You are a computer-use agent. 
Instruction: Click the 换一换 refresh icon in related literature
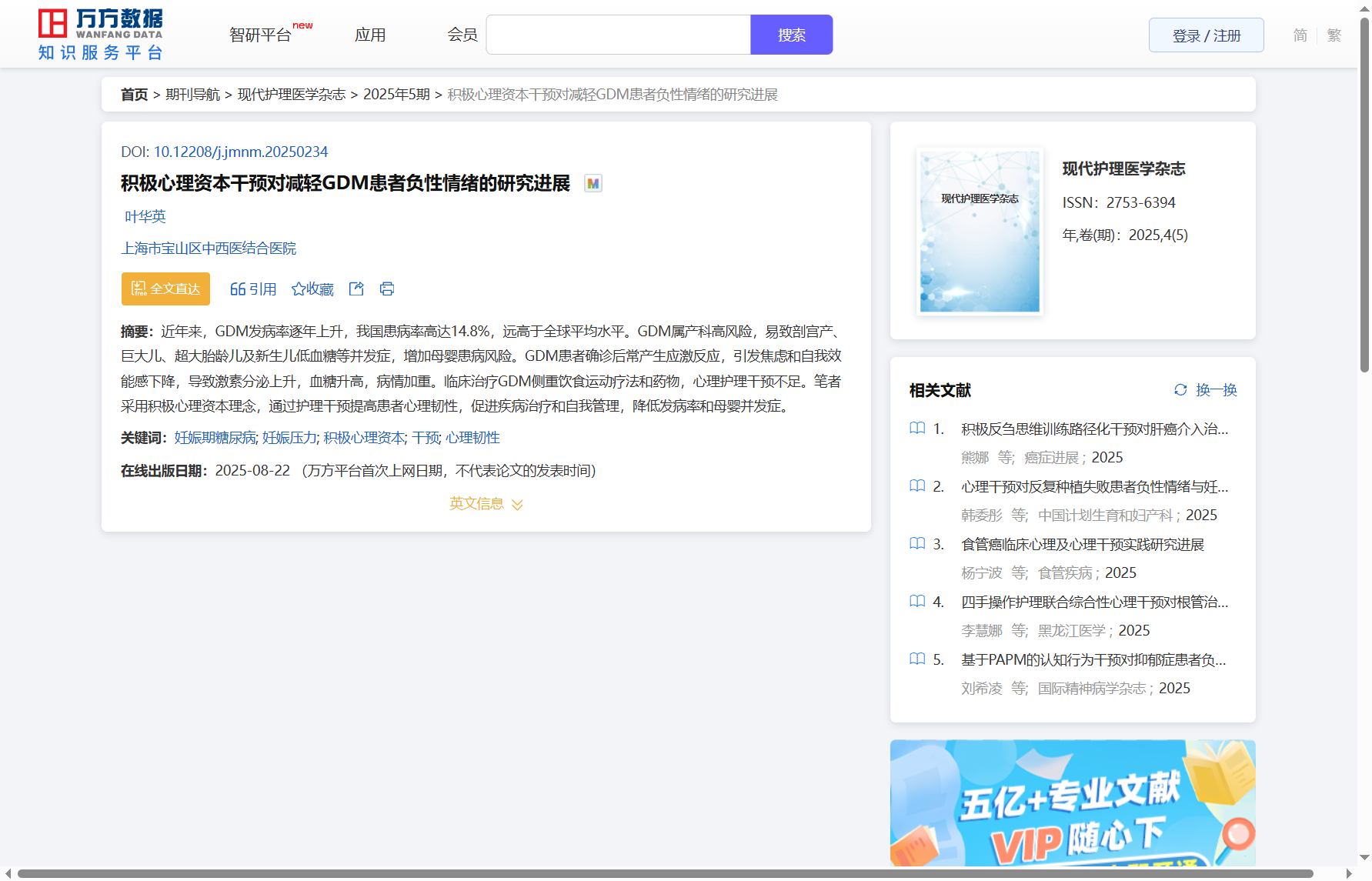[1180, 390]
